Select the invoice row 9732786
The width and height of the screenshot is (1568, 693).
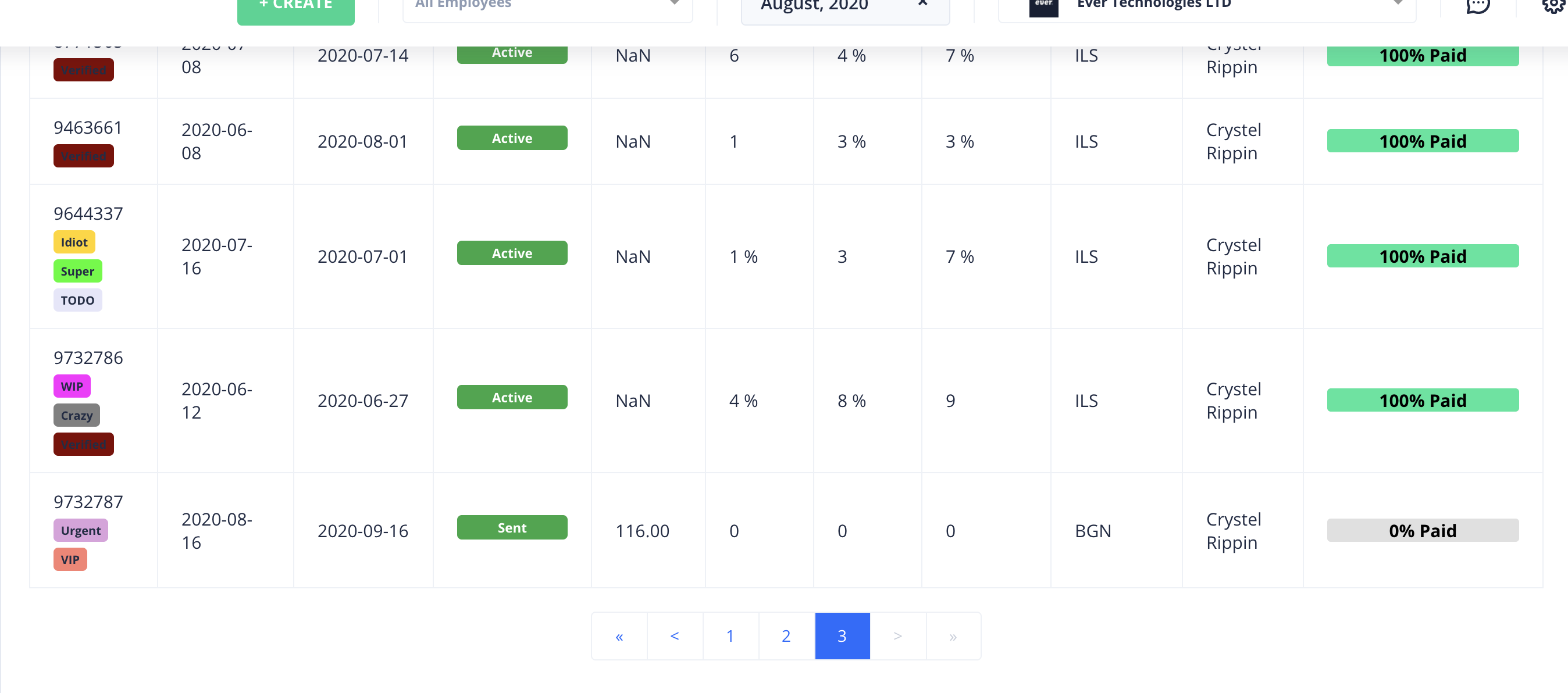pos(88,358)
